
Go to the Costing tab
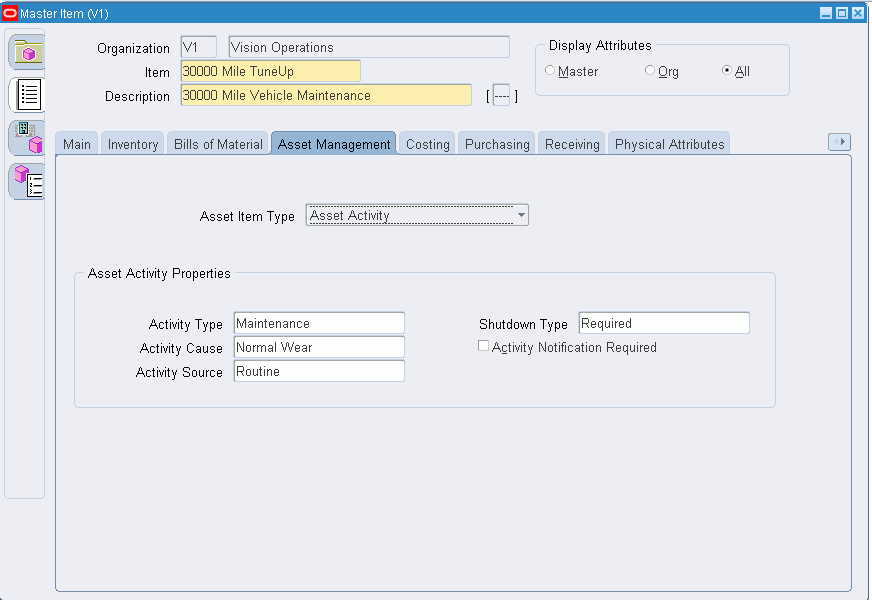click(427, 144)
